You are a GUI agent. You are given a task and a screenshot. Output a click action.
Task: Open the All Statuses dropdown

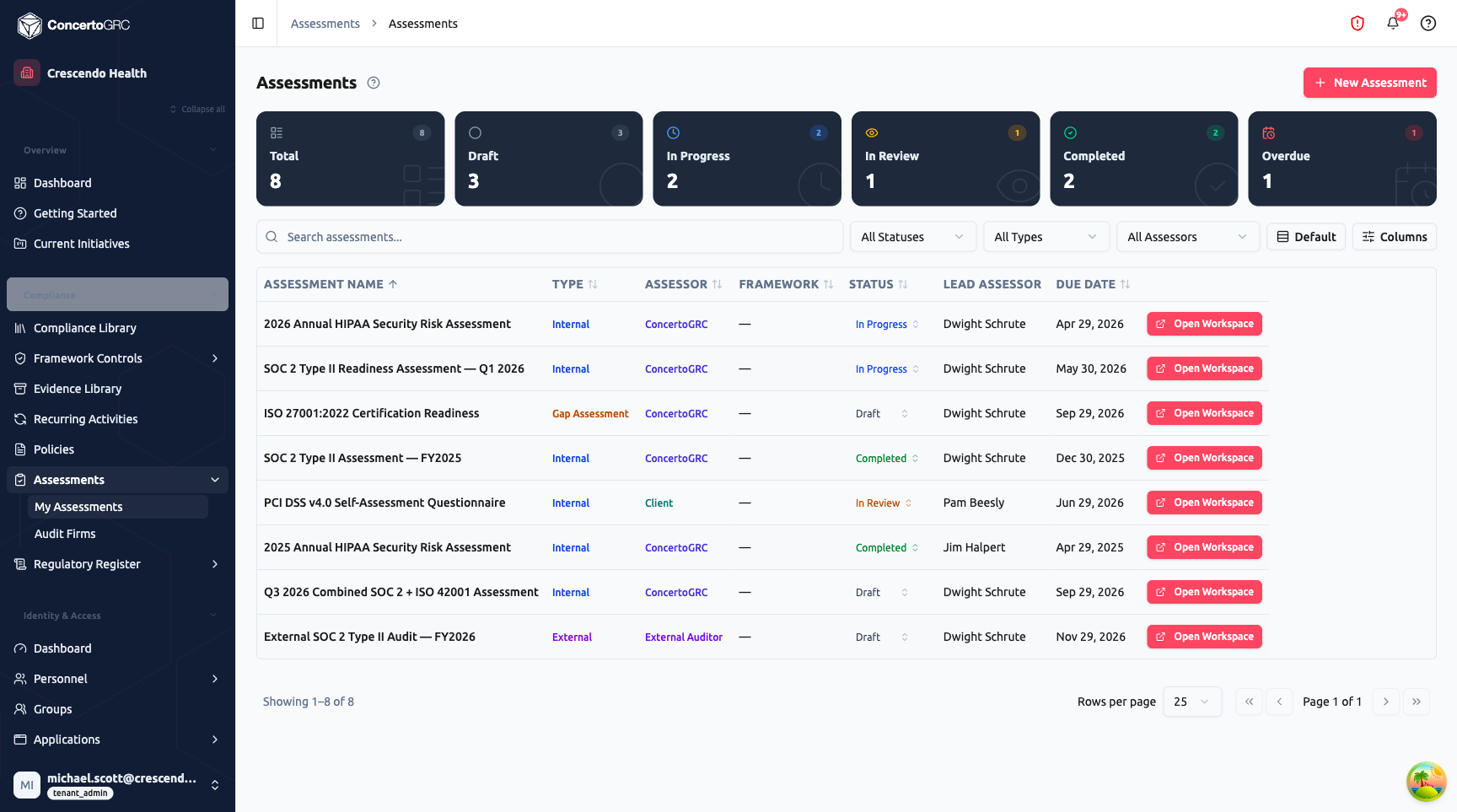click(913, 237)
